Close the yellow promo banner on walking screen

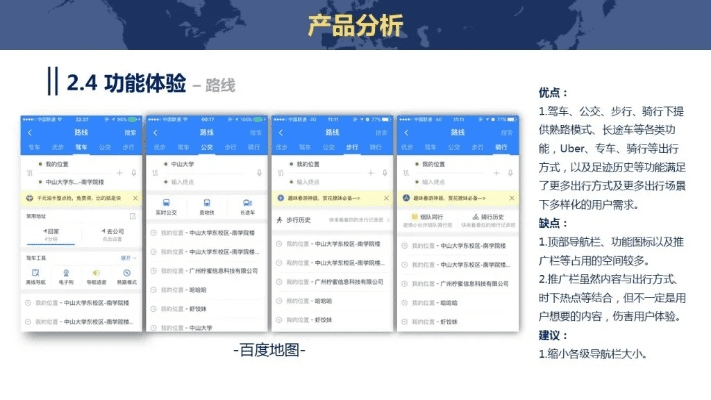(386, 198)
